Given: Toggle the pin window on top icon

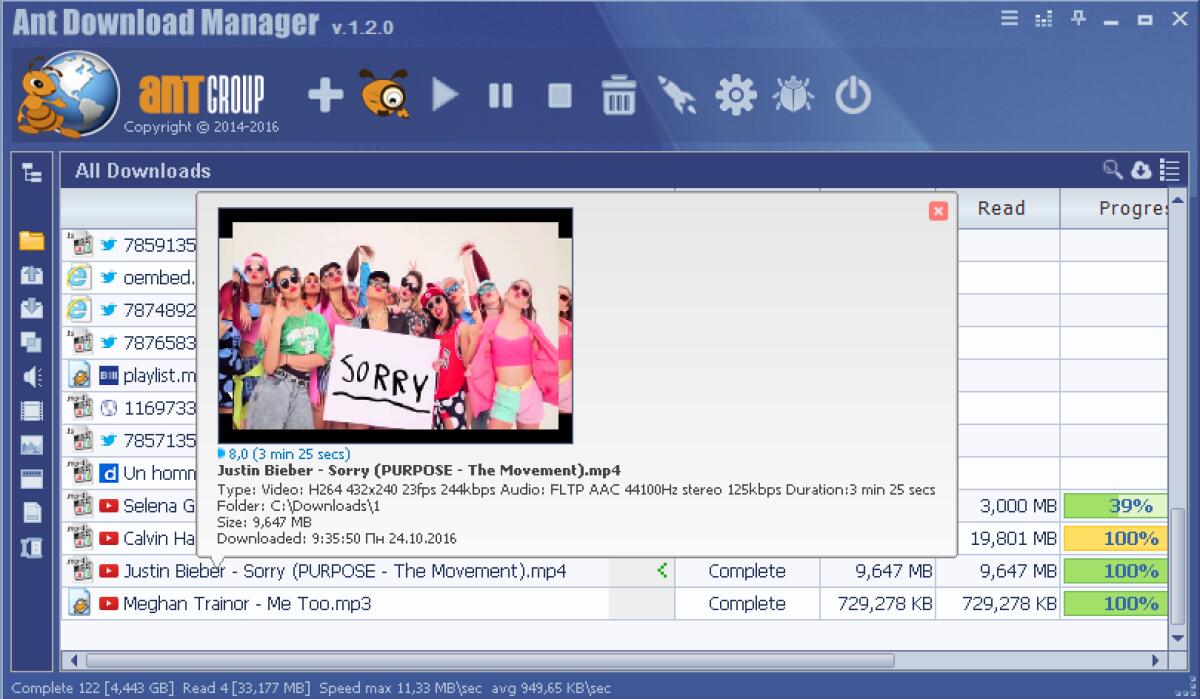Looking at the screenshot, I should point(1078,19).
